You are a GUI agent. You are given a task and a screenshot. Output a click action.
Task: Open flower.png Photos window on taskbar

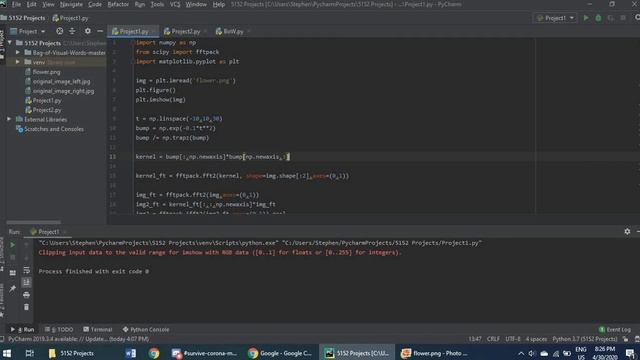pos(434,353)
